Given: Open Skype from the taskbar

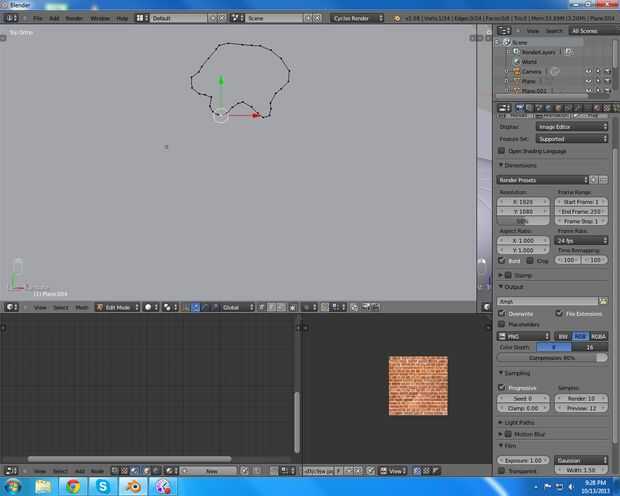Looking at the screenshot, I should point(103,486).
